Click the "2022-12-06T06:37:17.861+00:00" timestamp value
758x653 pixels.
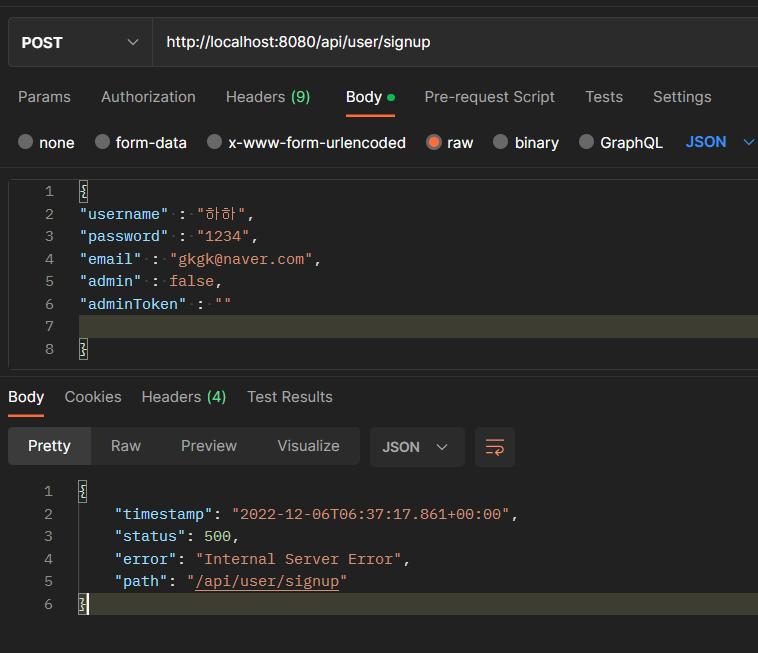370,514
